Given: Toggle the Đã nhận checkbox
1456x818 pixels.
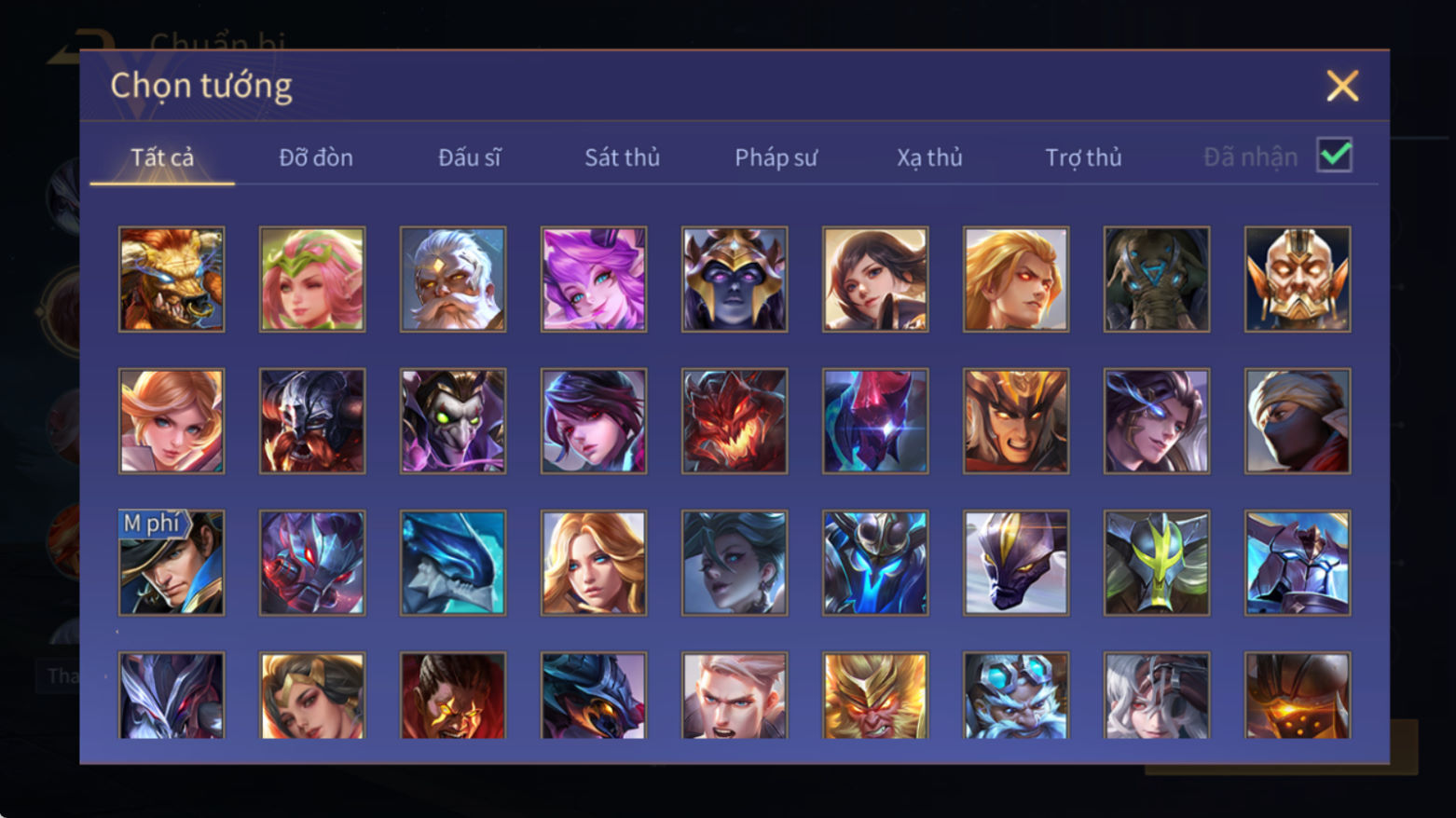Looking at the screenshot, I should point(1335,156).
